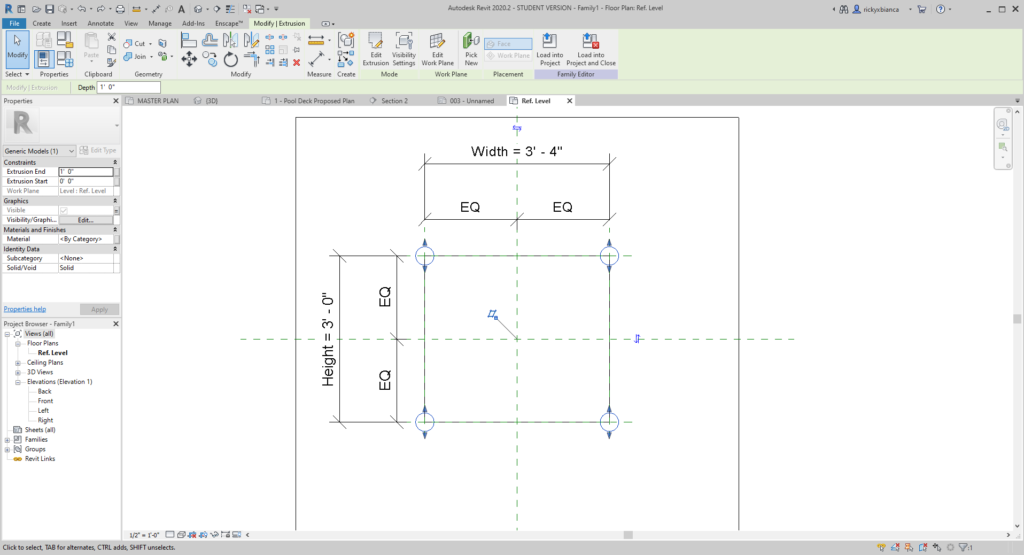The width and height of the screenshot is (1024, 555).
Task: Click the Aligned Dimension icon
Action: click(316, 59)
